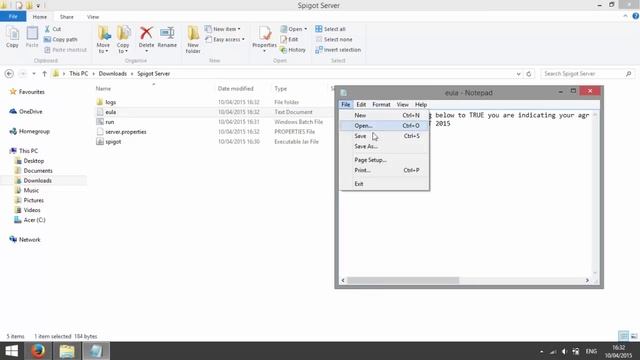Click Select all in the ribbon
640x360 pixels.
330,29
